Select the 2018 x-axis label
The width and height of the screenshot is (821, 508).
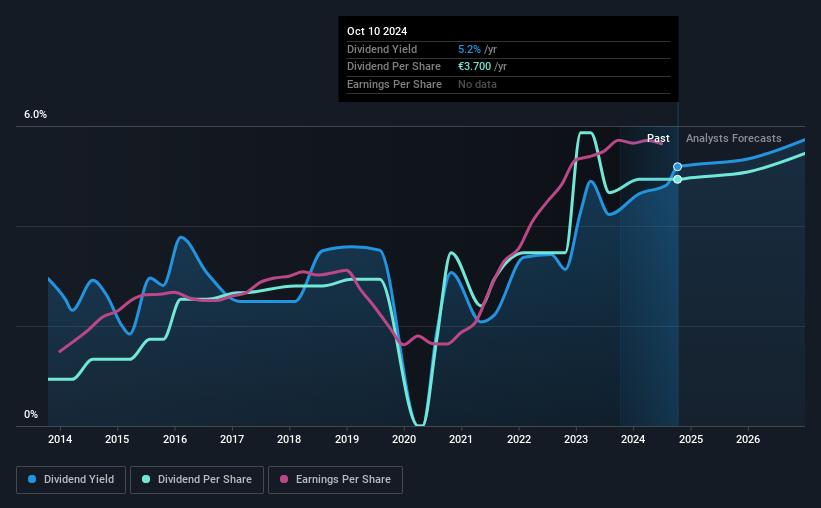pyautogui.click(x=289, y=439)
